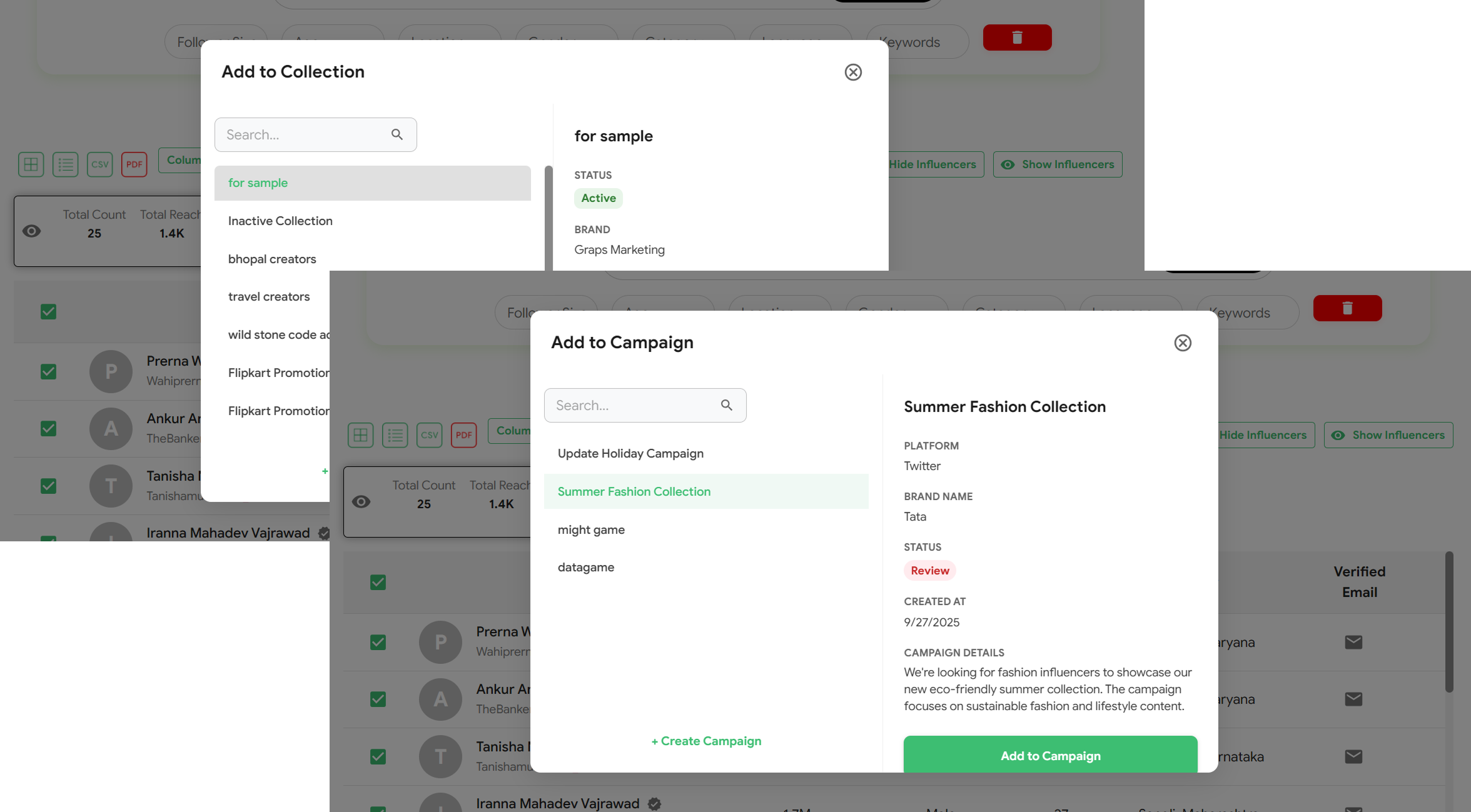Click the Show Influencers button at lower right
Image resolution: width=1471 pixels, height=812 pixels.
click(x=1388, y=435)
